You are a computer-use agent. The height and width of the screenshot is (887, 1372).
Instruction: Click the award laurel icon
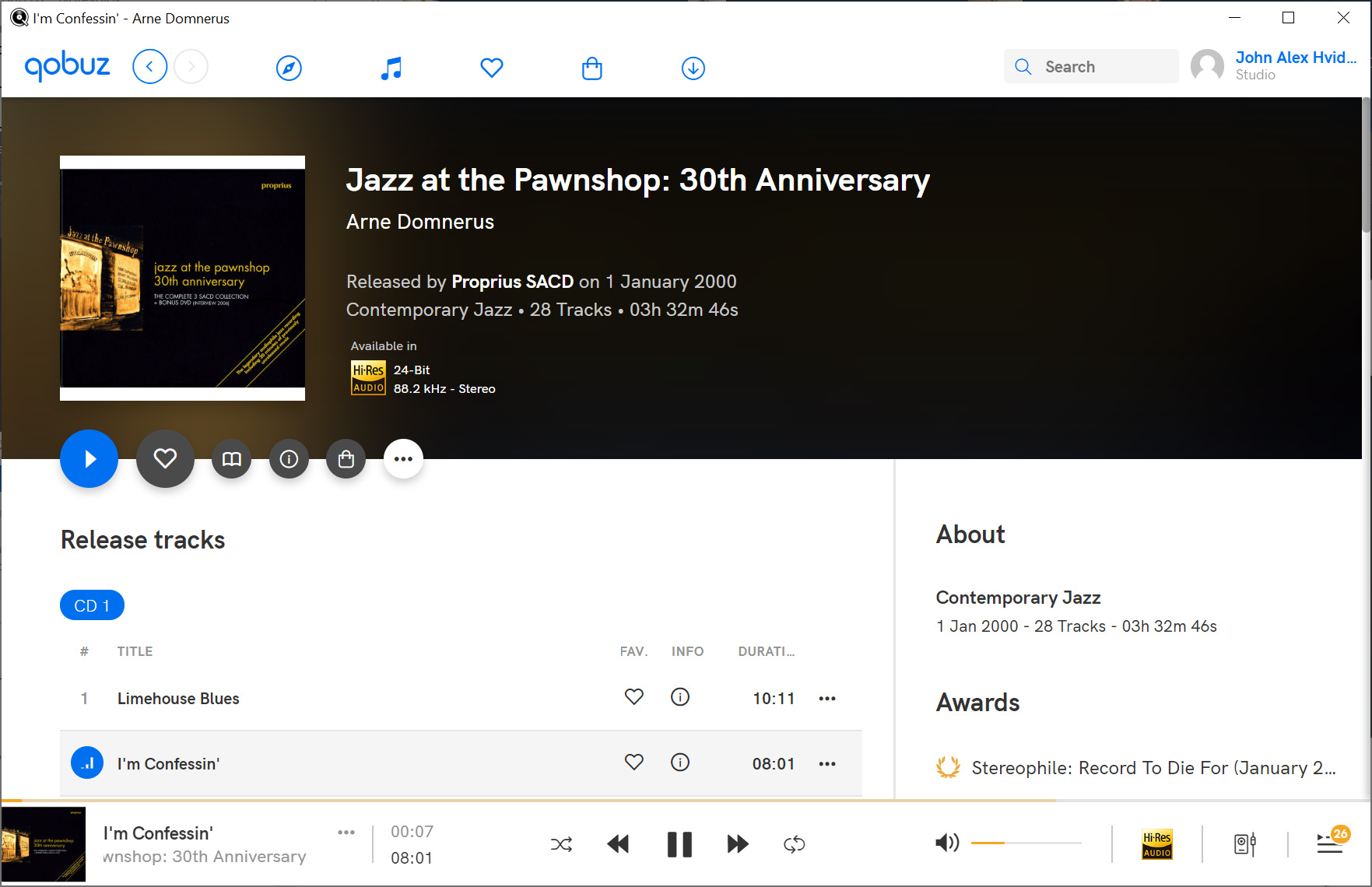[x=948, y=767]
